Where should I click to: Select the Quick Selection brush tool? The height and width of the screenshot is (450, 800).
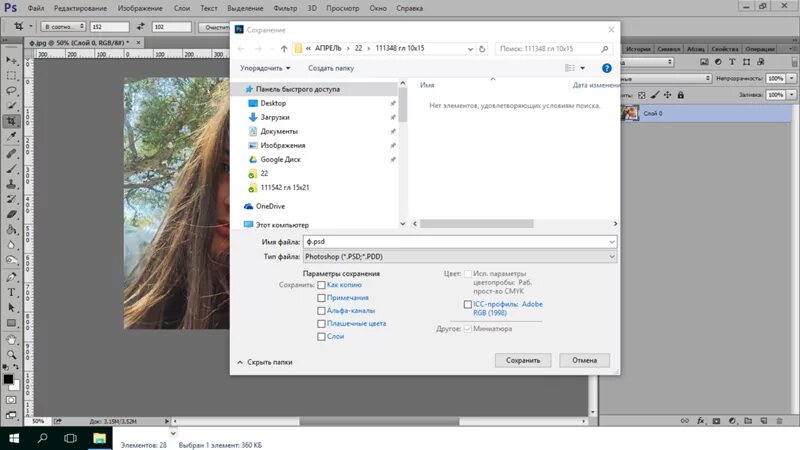click(11, 106)
